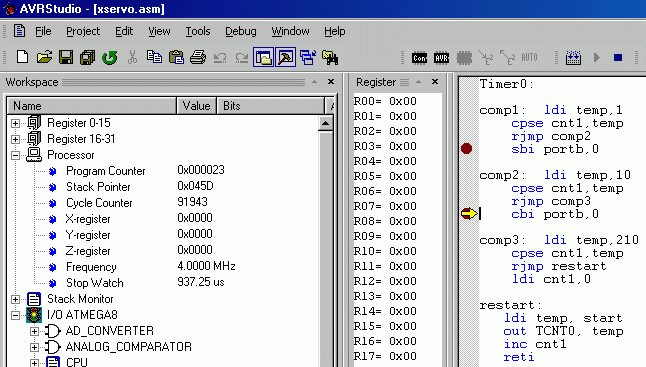Screen dimensions: 646x367
Task: Expand the AD_CONVERTER node
Action: pyautogui.click(x=35, y=331)
